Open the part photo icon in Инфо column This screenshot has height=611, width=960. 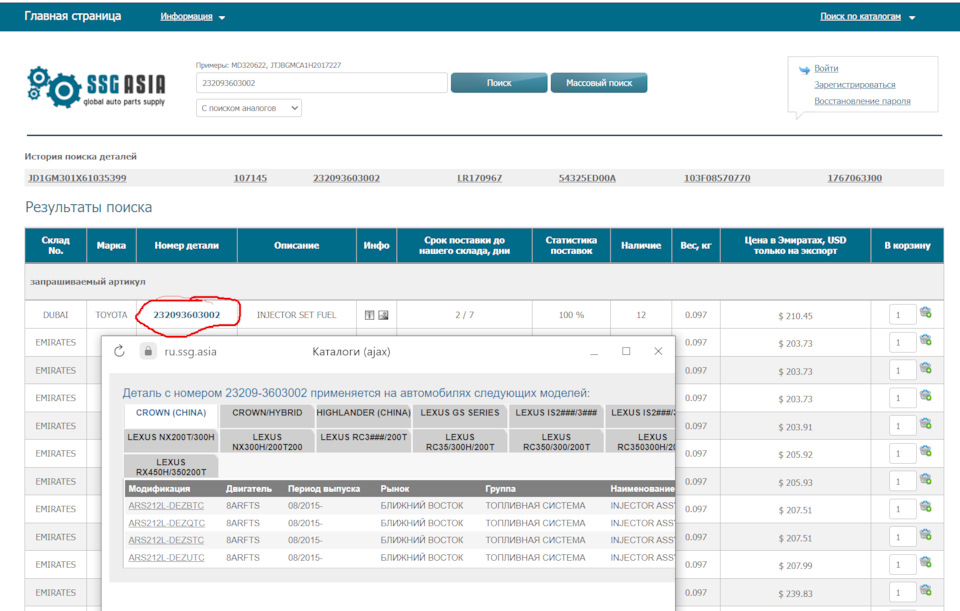(x=383, y=315)
